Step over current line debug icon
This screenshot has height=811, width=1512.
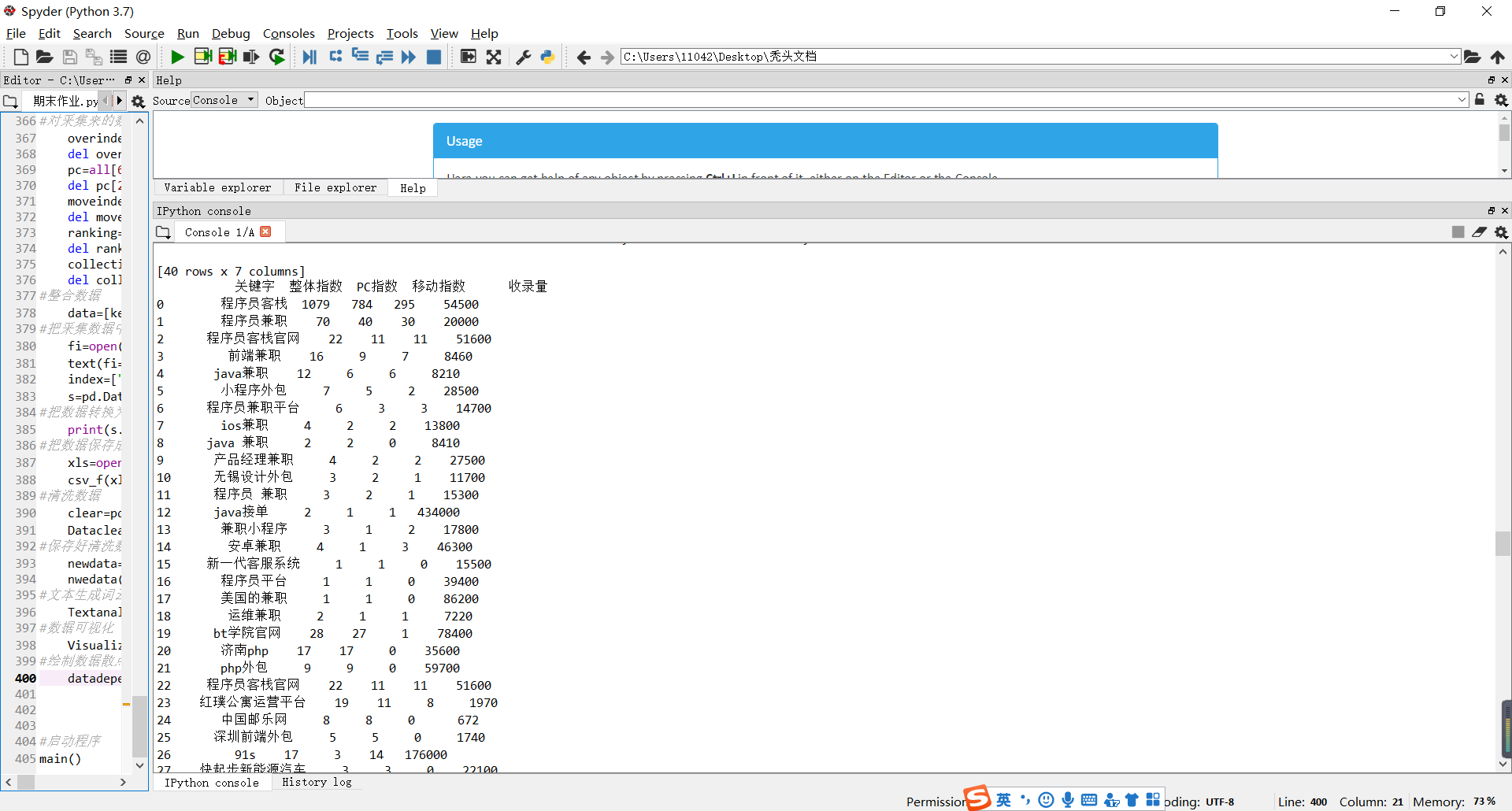pyautogui.click(x=335, y=57)
